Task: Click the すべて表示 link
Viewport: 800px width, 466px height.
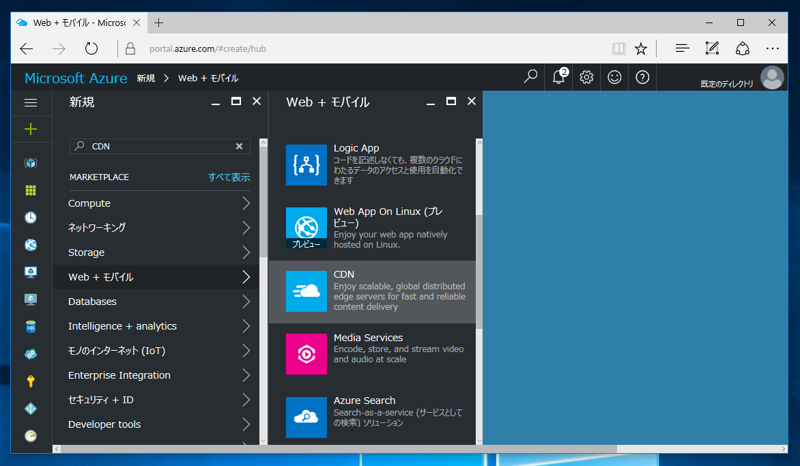Action: coord(229,177)
